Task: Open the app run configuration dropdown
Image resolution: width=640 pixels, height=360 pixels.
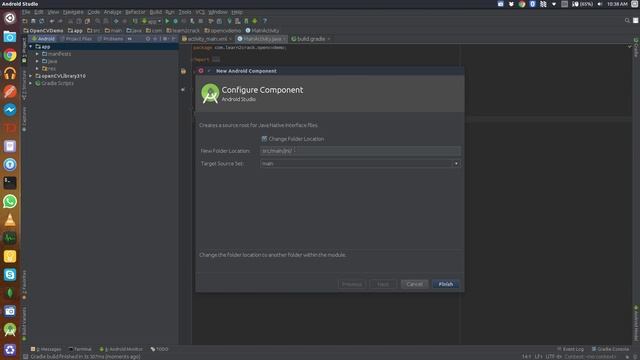Action: coord(152,21)
